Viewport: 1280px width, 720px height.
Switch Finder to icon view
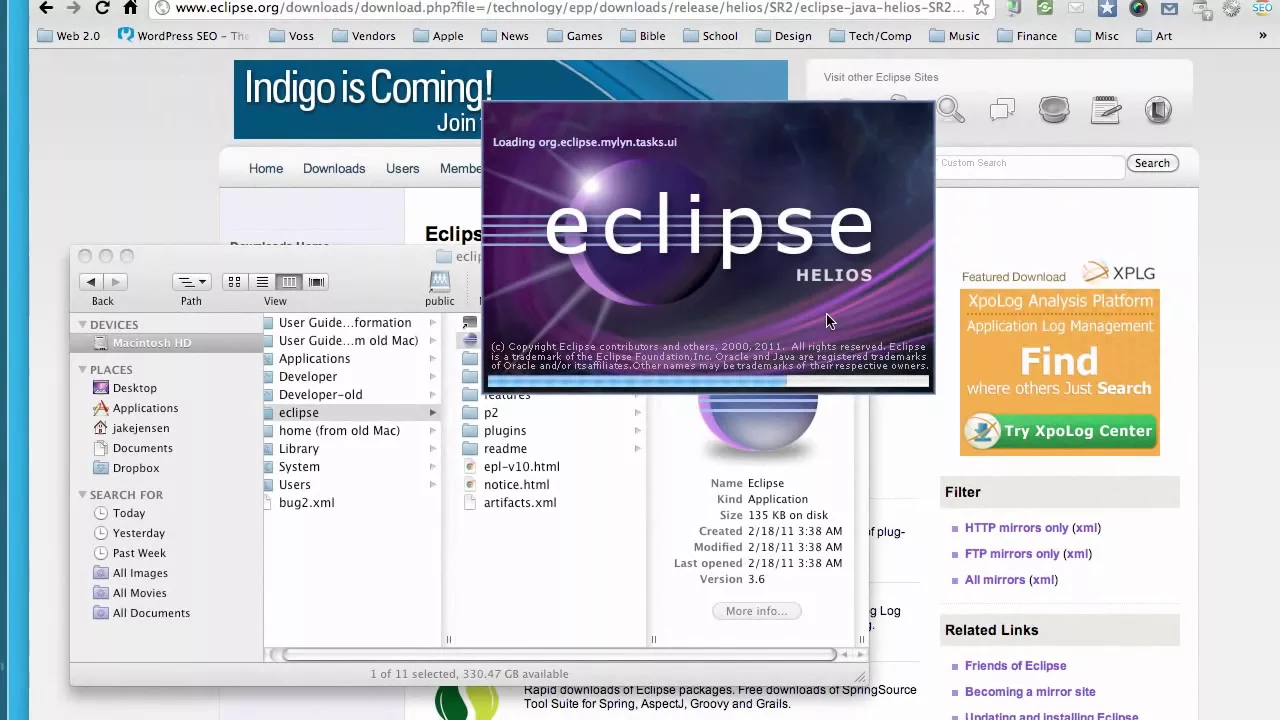coord(234,282)
